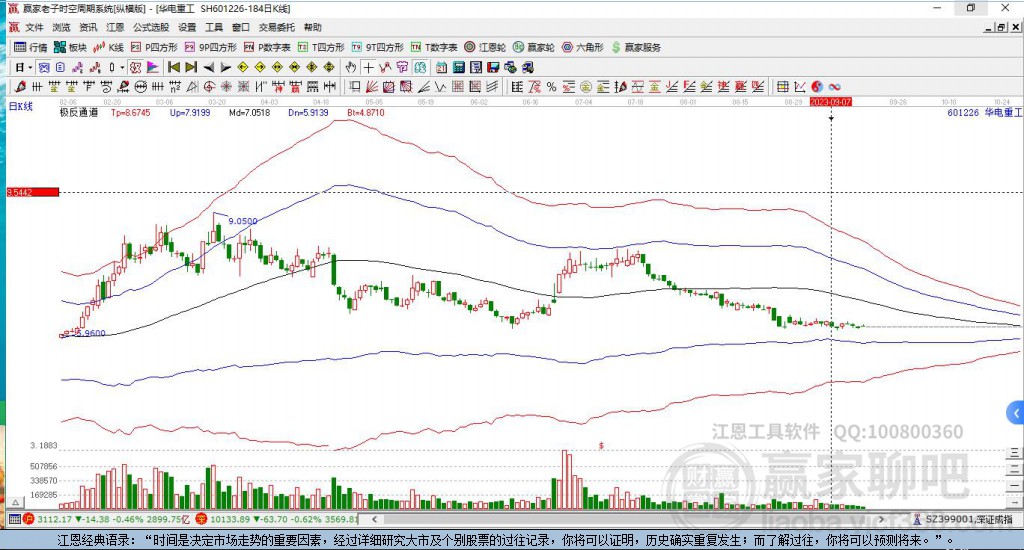Click the red floppy save icon
Screen dimensions: 1024x550
tap(493, 67)
